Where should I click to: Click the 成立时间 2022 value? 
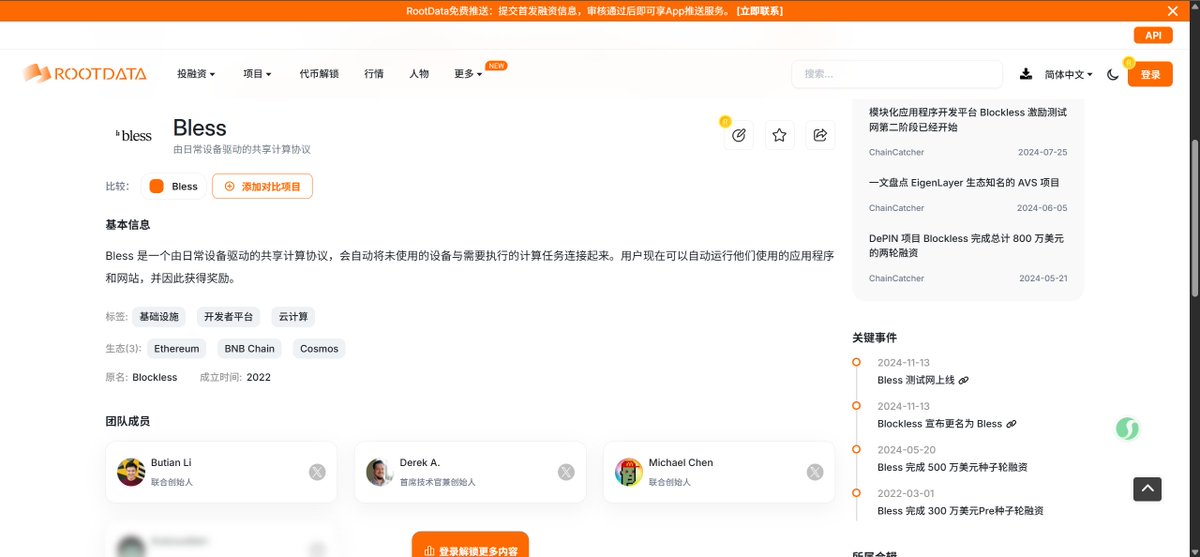(258, 378)
